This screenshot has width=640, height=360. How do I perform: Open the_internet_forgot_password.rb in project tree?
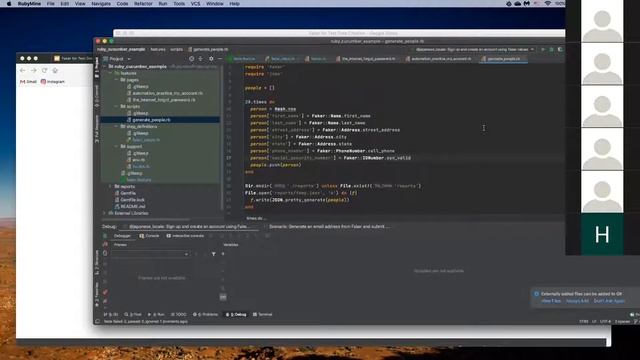click(x=164, y=100)
